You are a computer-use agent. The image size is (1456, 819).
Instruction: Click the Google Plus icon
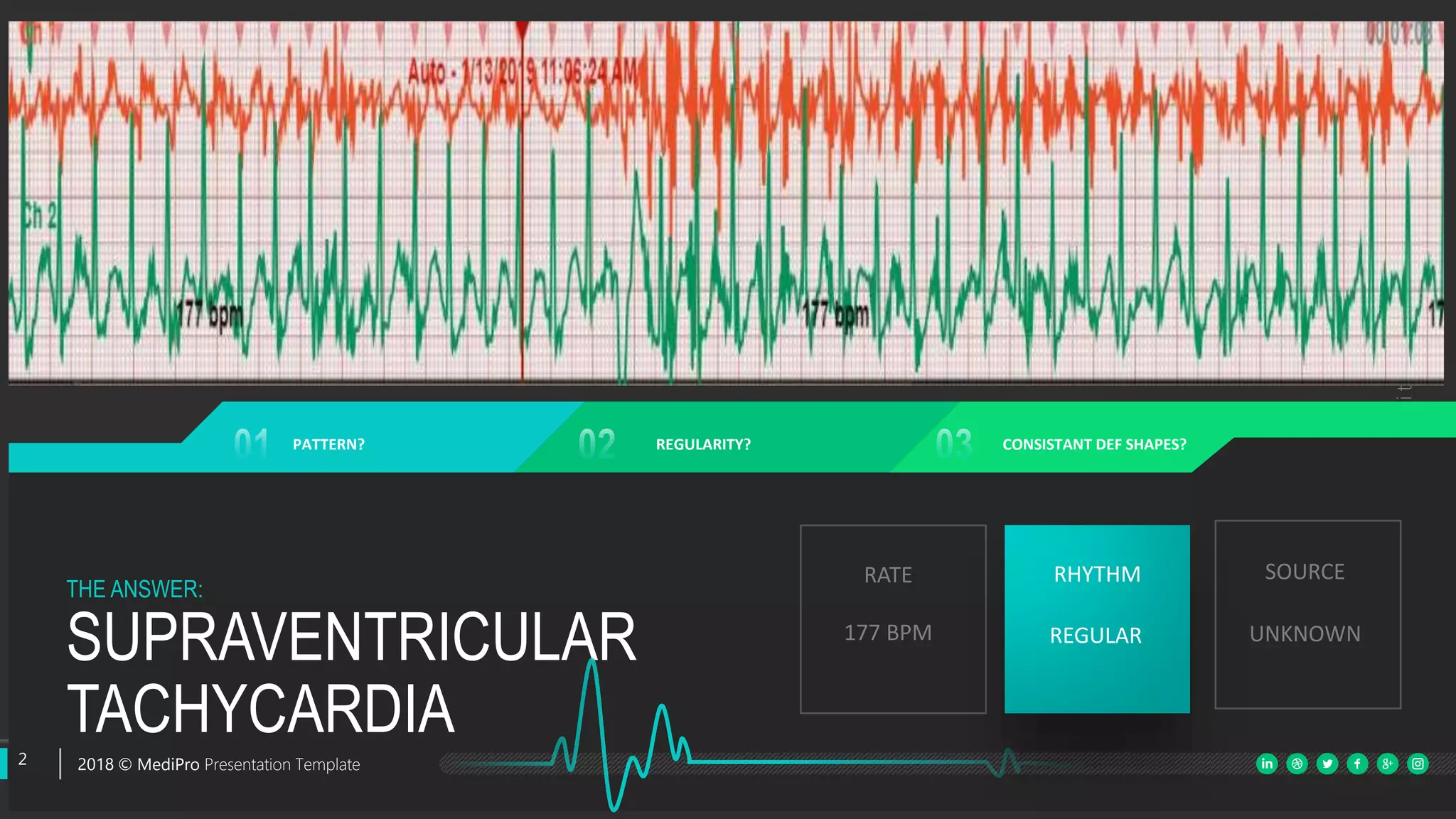coord(1387,764)
